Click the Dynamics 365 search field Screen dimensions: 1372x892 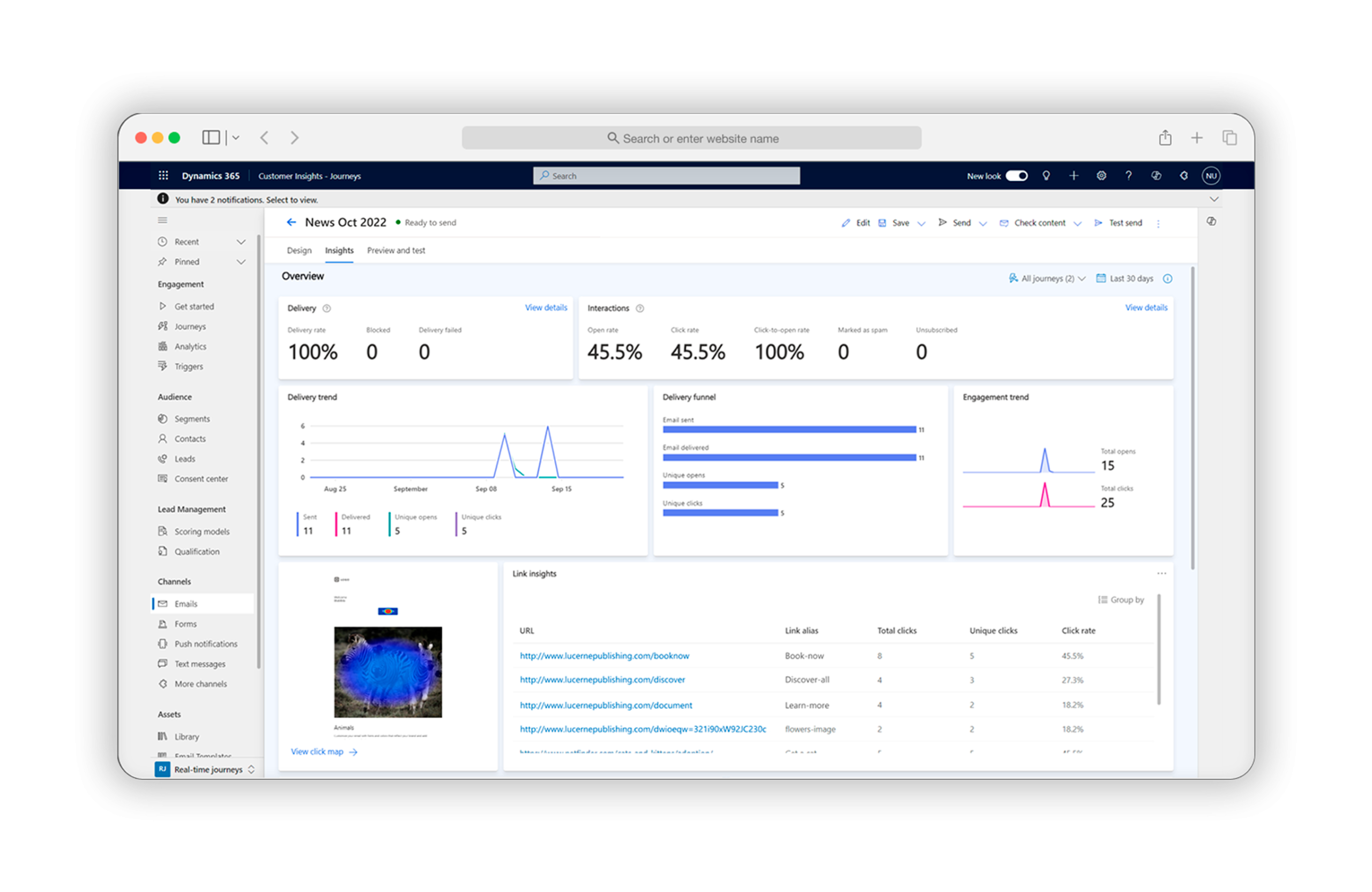(x=666, y=176)
